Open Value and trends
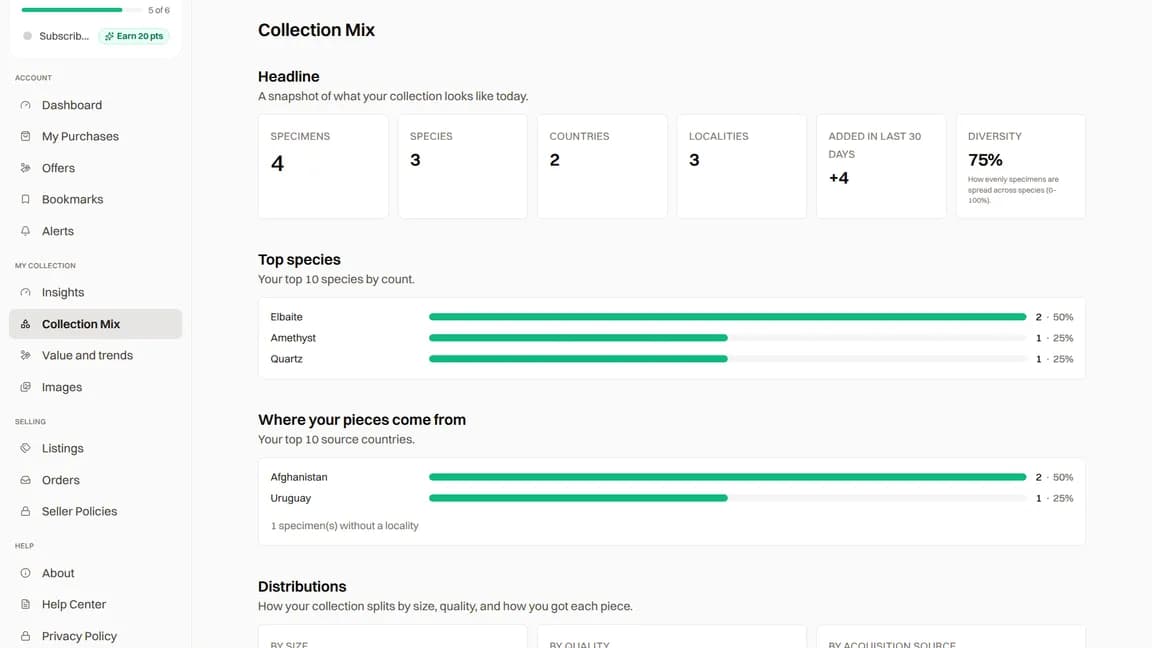This screenshot has width=1152, height=648. pos(96,355)
